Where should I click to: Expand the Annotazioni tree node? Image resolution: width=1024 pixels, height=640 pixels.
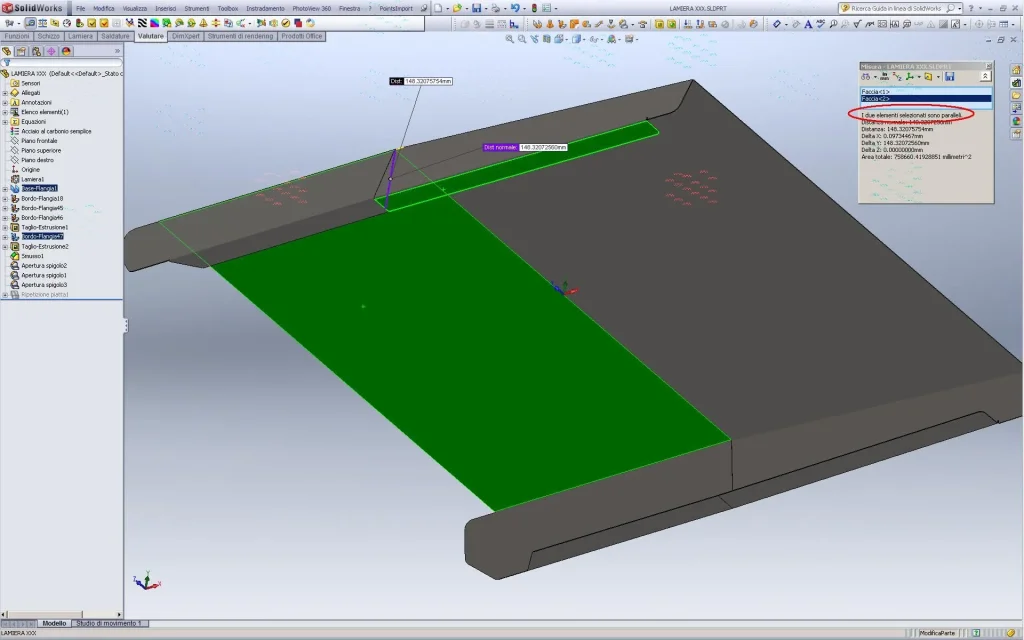(5, 102)
